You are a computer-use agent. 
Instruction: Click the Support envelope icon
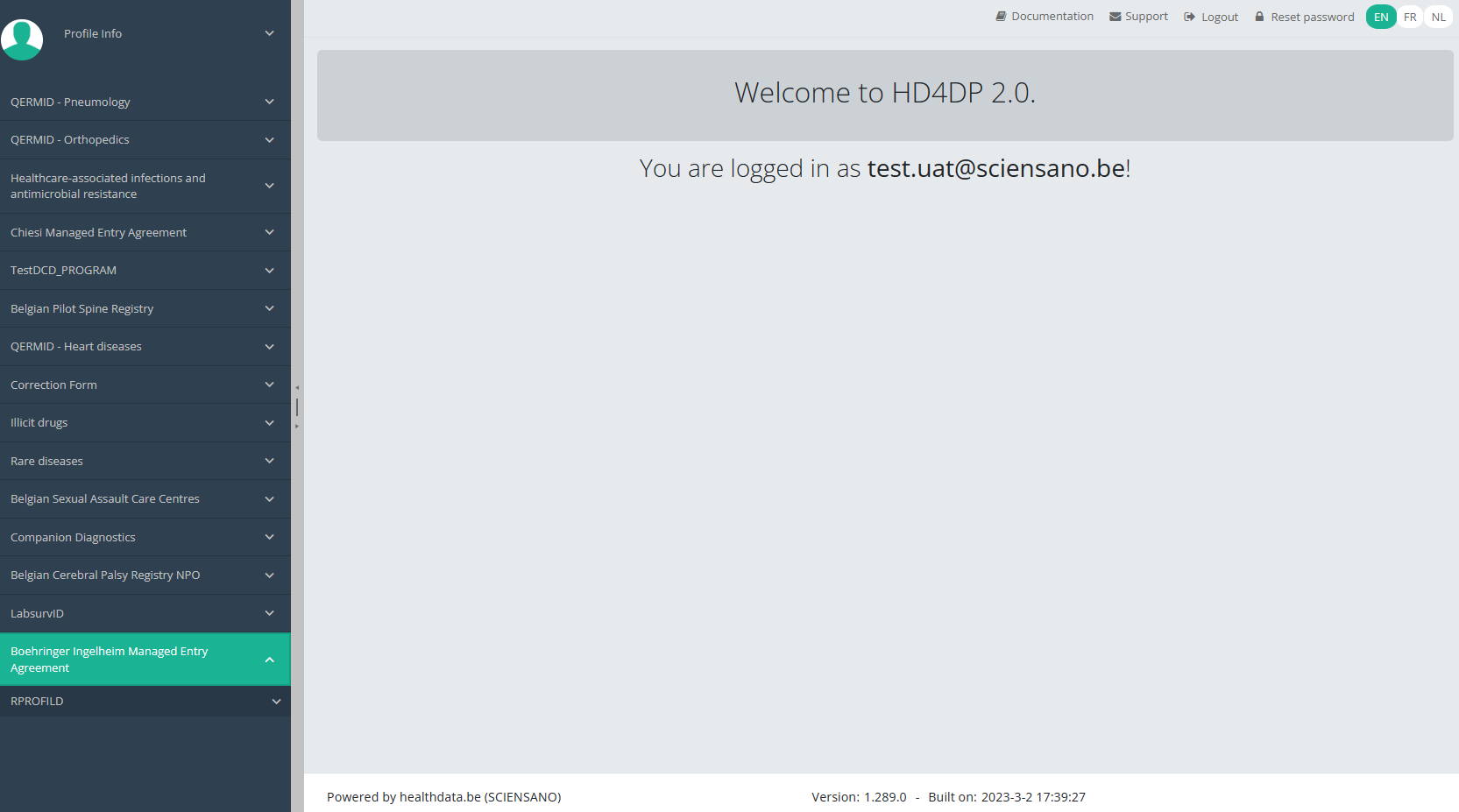click(x=1115, y=17)
